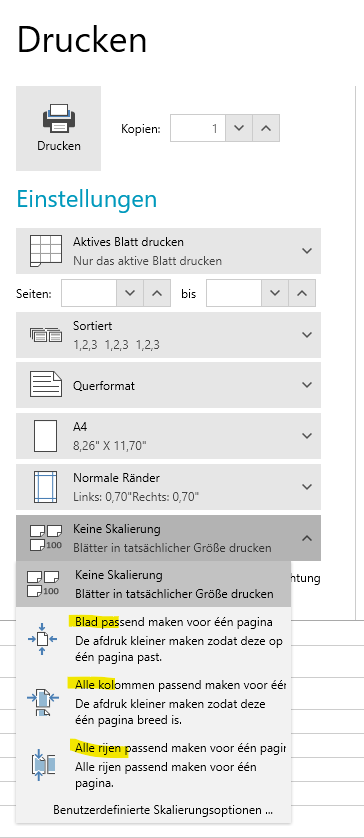Screen dimensions: 364x838
Task: Click the Kopien number input field
Action: coord(197,128)
